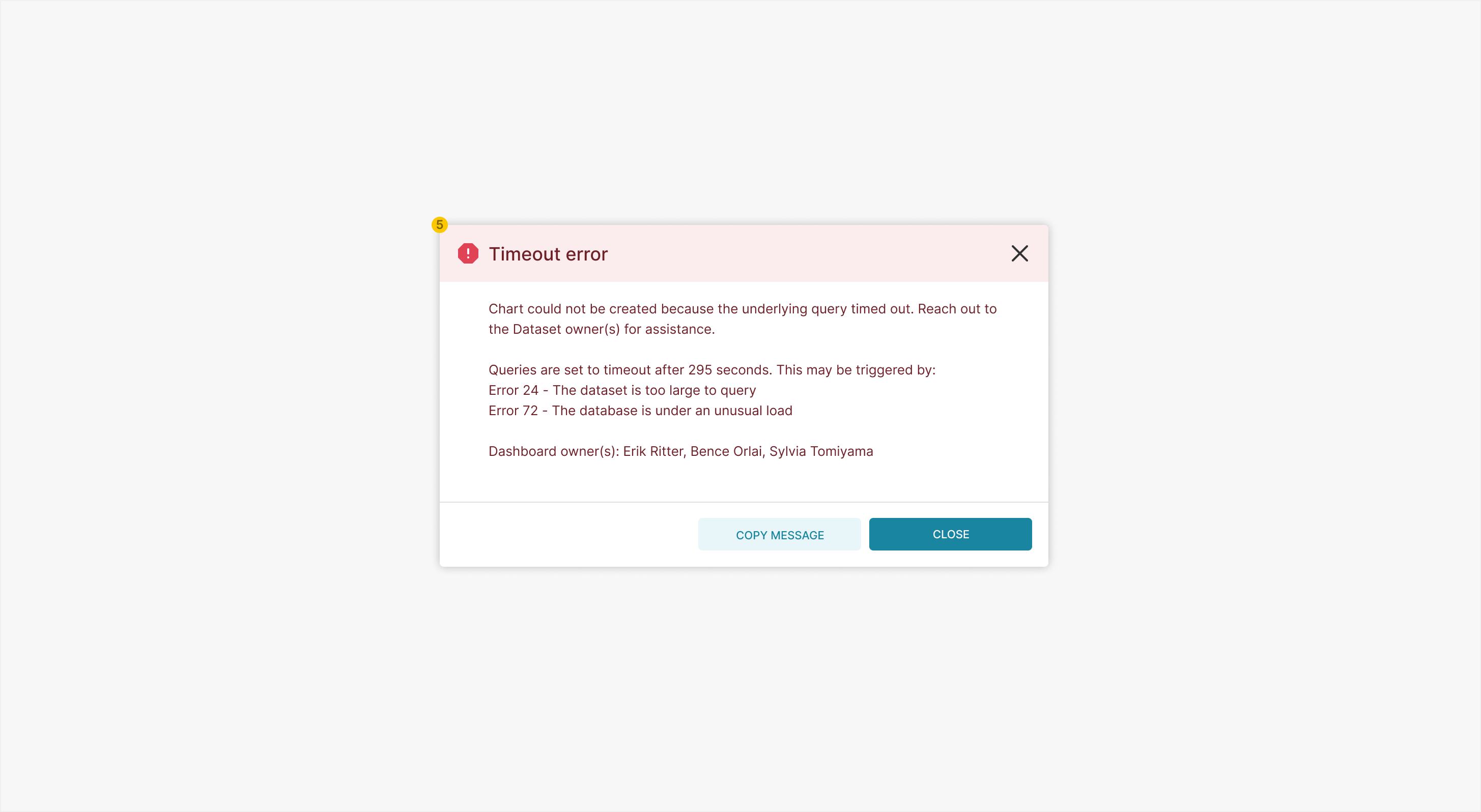Image resolution: width=1481 pixels, height=812 pixels.
Task: Click the "Timeout error" title text
Action: 548,254
